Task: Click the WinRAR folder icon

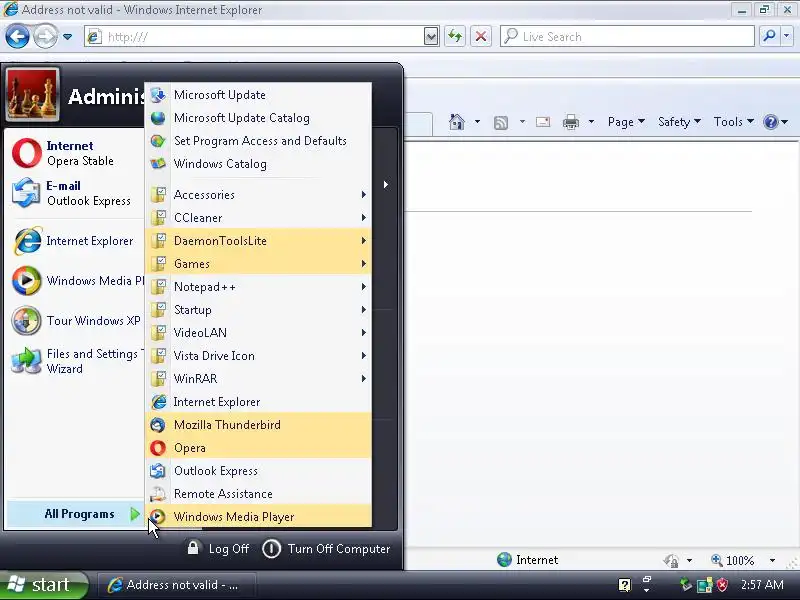Action: tap(159, 379)
